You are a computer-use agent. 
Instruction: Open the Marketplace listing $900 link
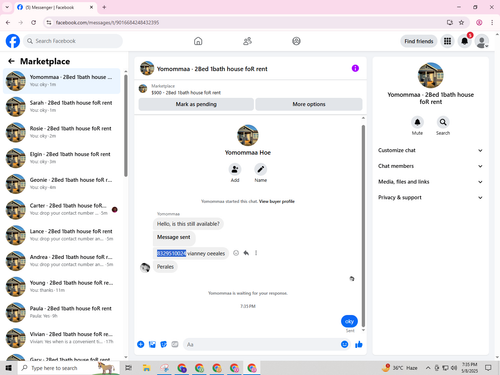(x=186, y=93)
